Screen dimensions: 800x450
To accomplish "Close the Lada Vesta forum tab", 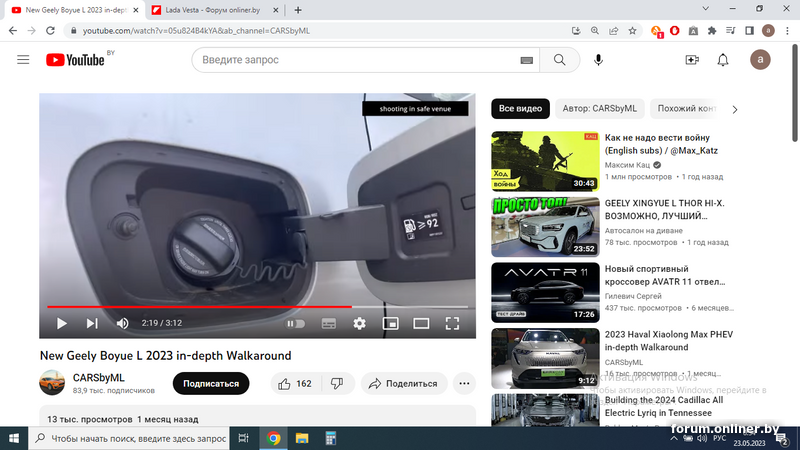I will [x=276, y=10].
